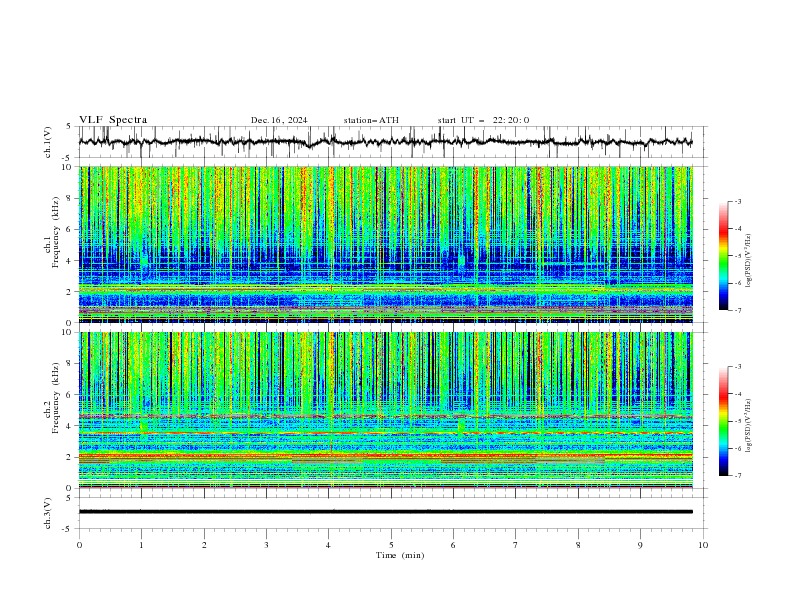The width and height of the screenshot is (792, 612).
Task: Click the "ch.3(V)" waveform axis label
Action: [48, 513]
